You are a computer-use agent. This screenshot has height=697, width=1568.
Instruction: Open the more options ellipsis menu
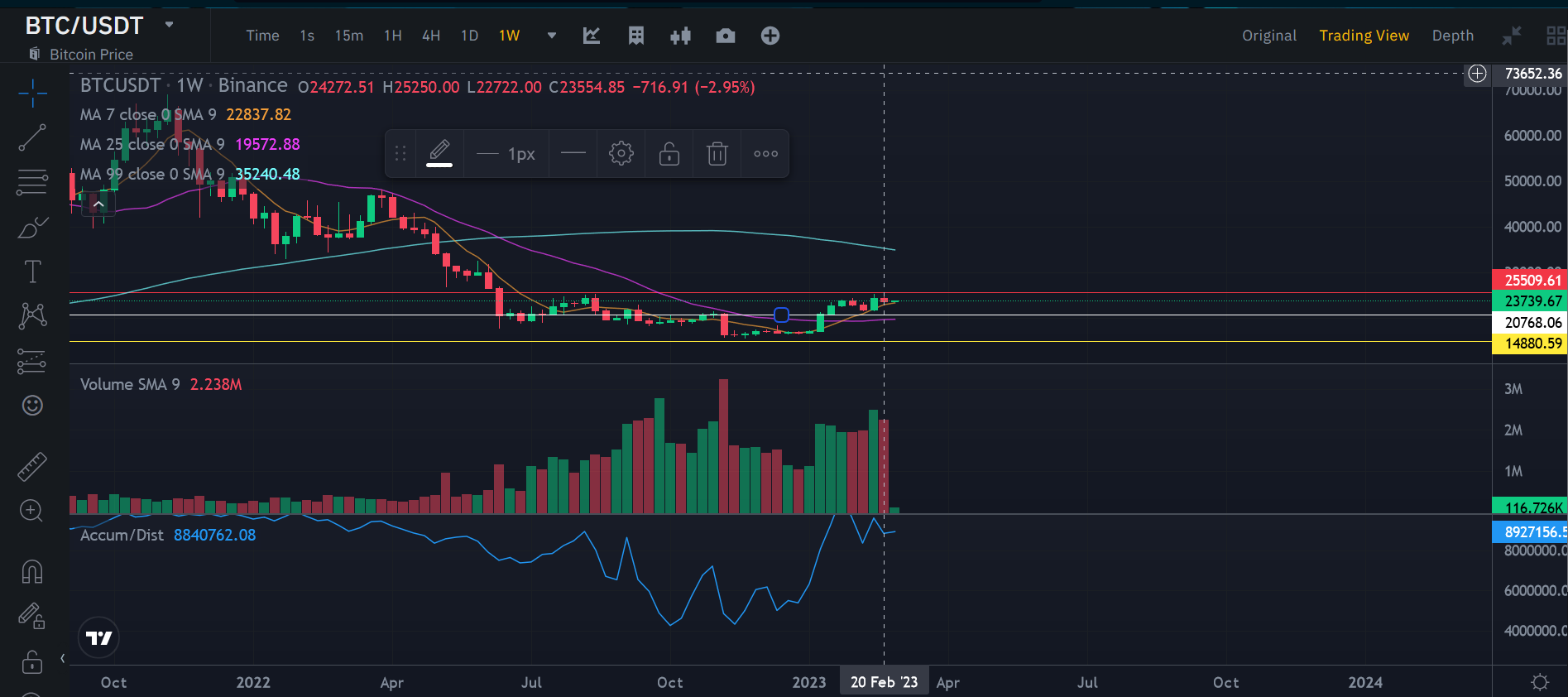pyautogui.click(x=765, y=153)
